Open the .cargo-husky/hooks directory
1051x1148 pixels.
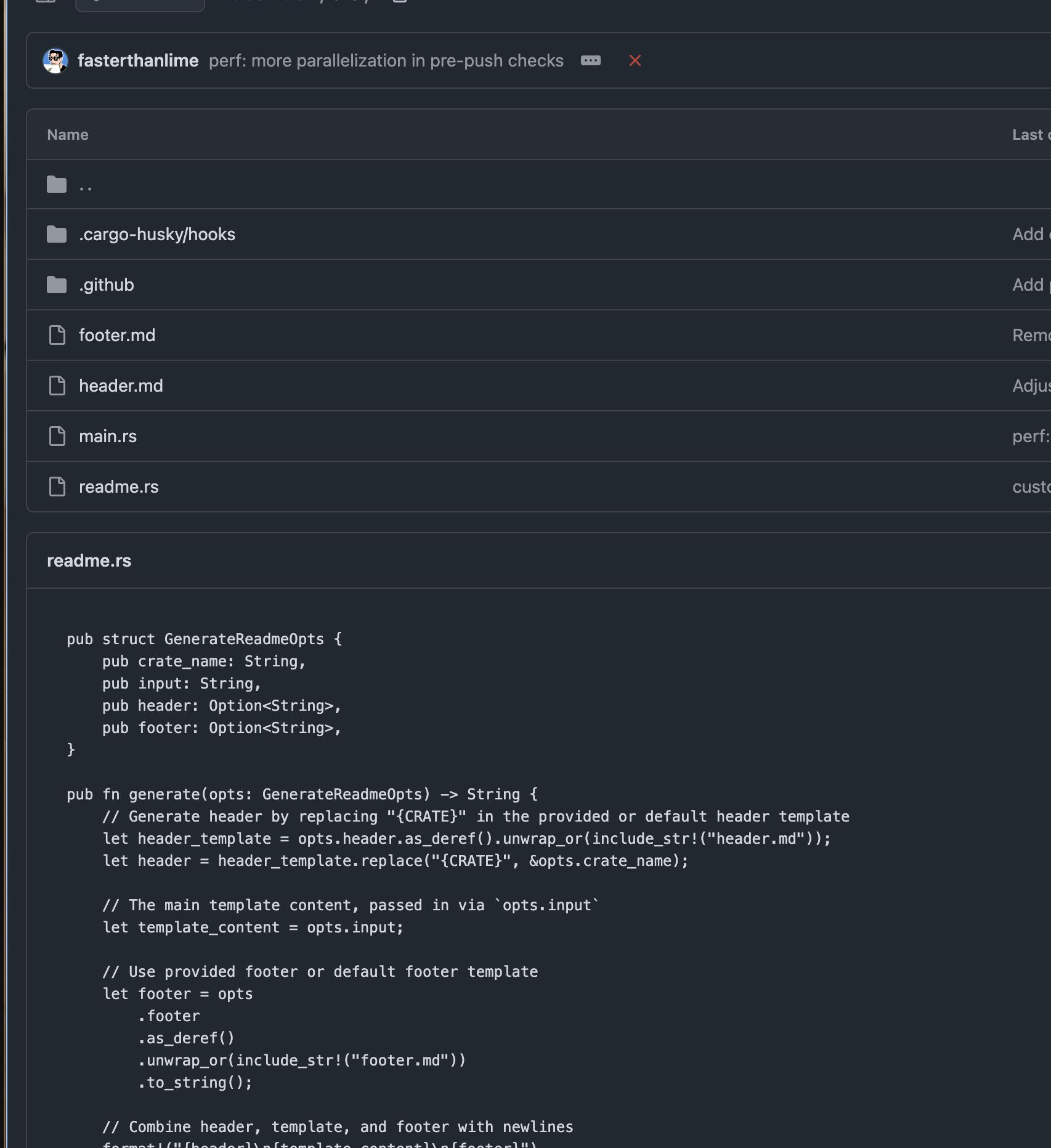click(157, 235)
